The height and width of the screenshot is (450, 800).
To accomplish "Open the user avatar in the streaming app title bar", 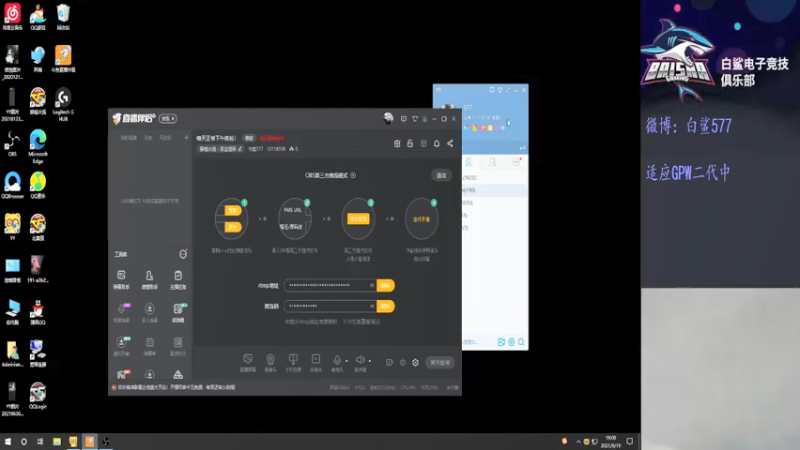I will pos(388,118).
